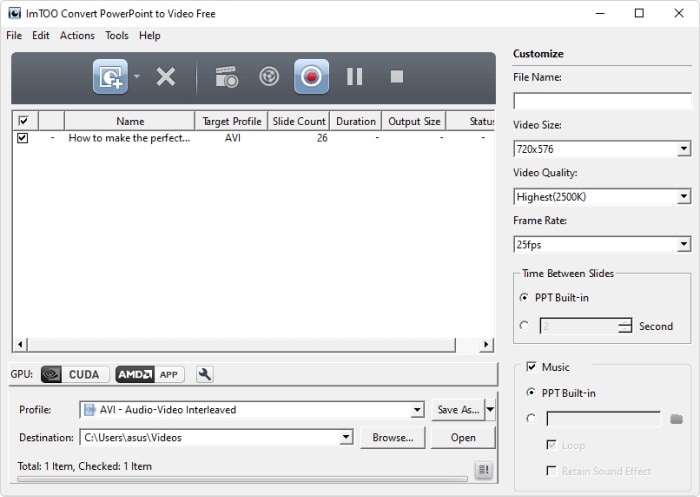This screenshot has height=497, width=700.
Task: Click the Output Size column header
Action: pyautogui.click(x=414, y=121)
